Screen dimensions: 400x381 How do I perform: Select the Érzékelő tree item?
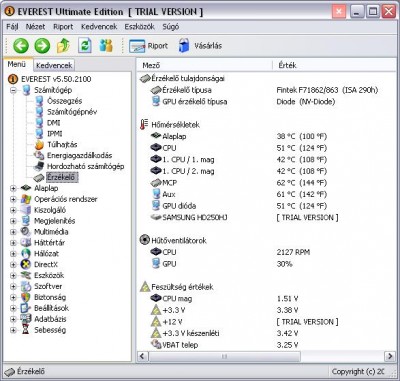click(61, 177)
